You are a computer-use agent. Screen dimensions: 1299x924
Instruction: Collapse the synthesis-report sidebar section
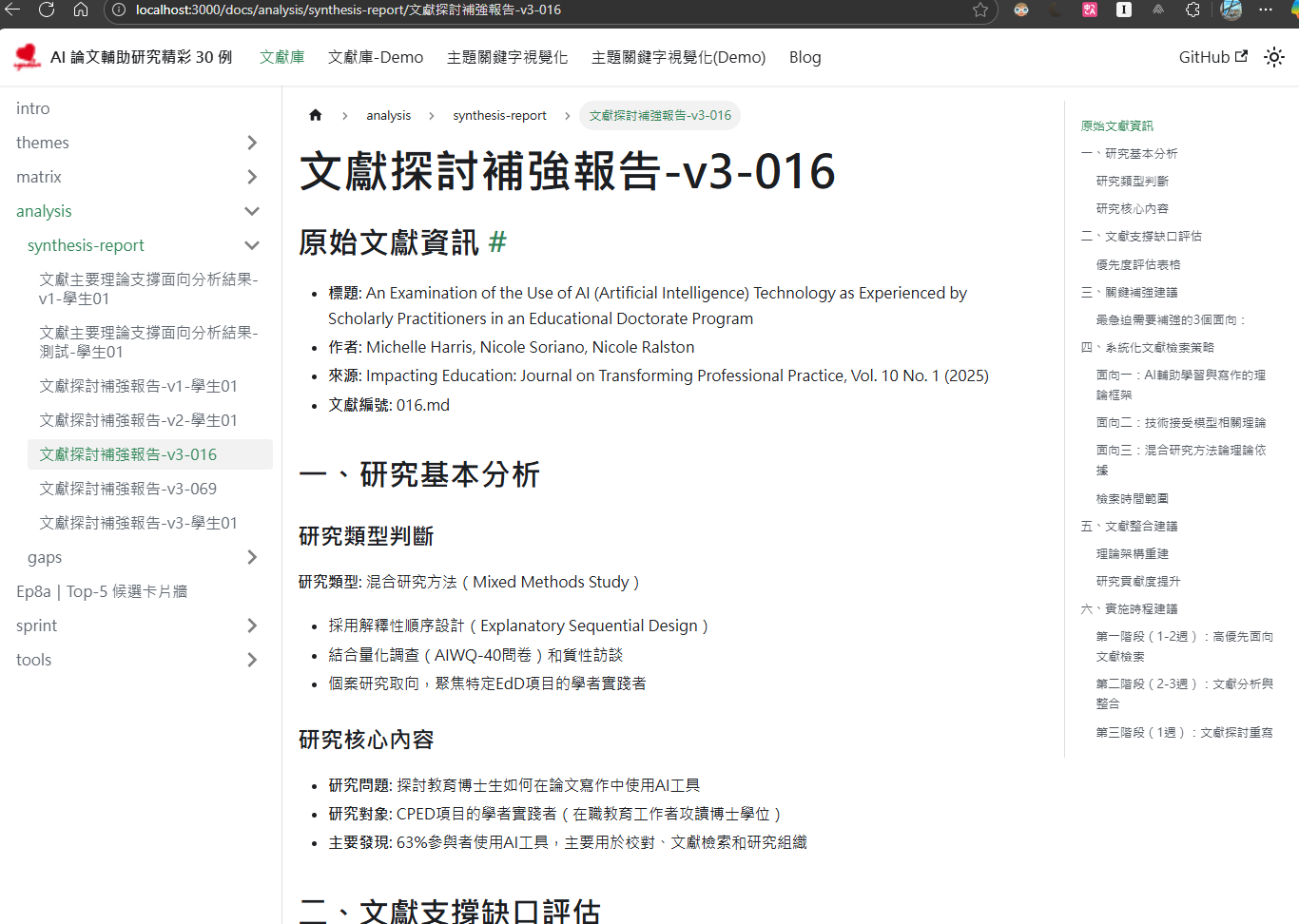(252, 245)
